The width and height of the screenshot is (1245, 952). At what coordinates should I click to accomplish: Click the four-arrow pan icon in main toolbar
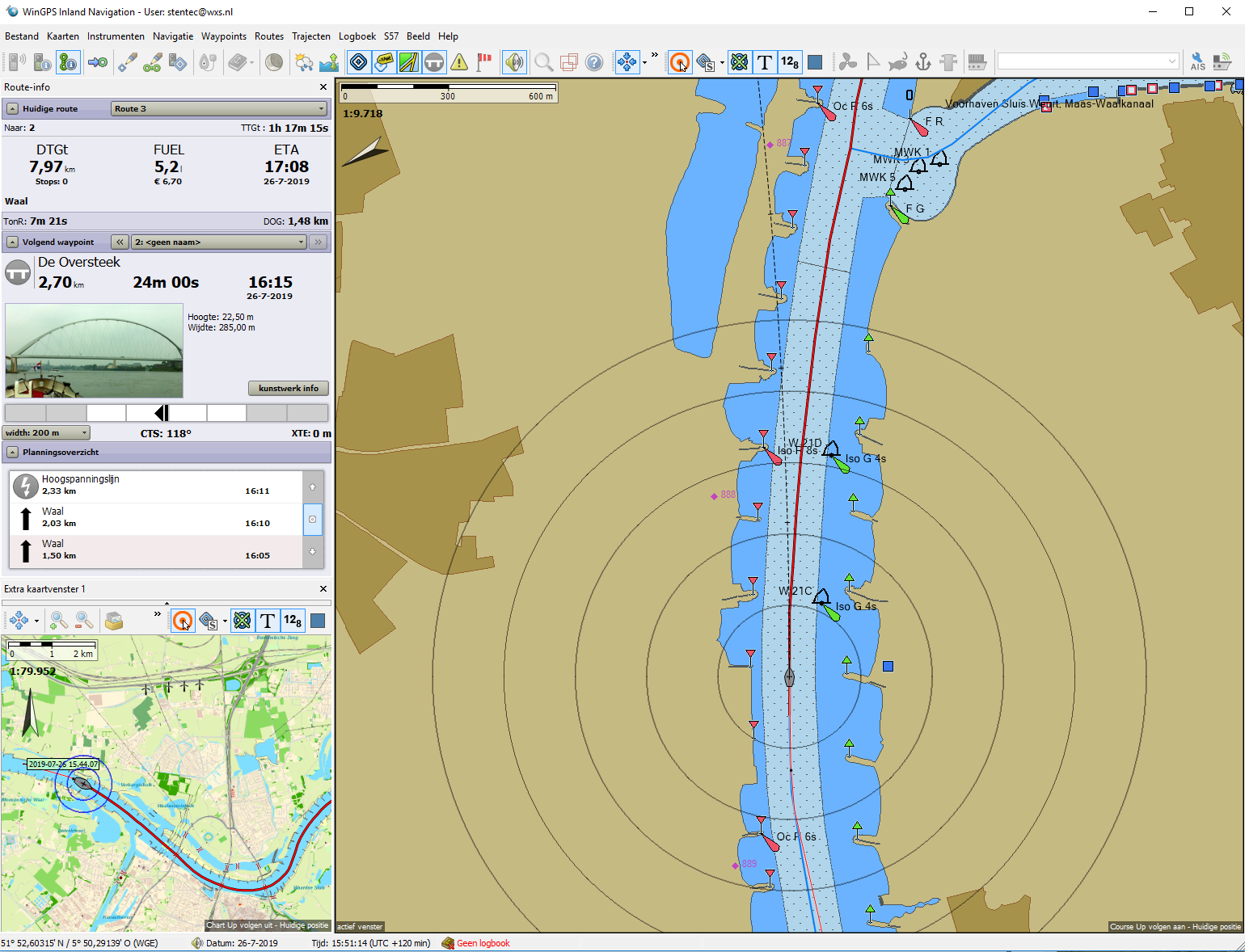tap(626, 62)
